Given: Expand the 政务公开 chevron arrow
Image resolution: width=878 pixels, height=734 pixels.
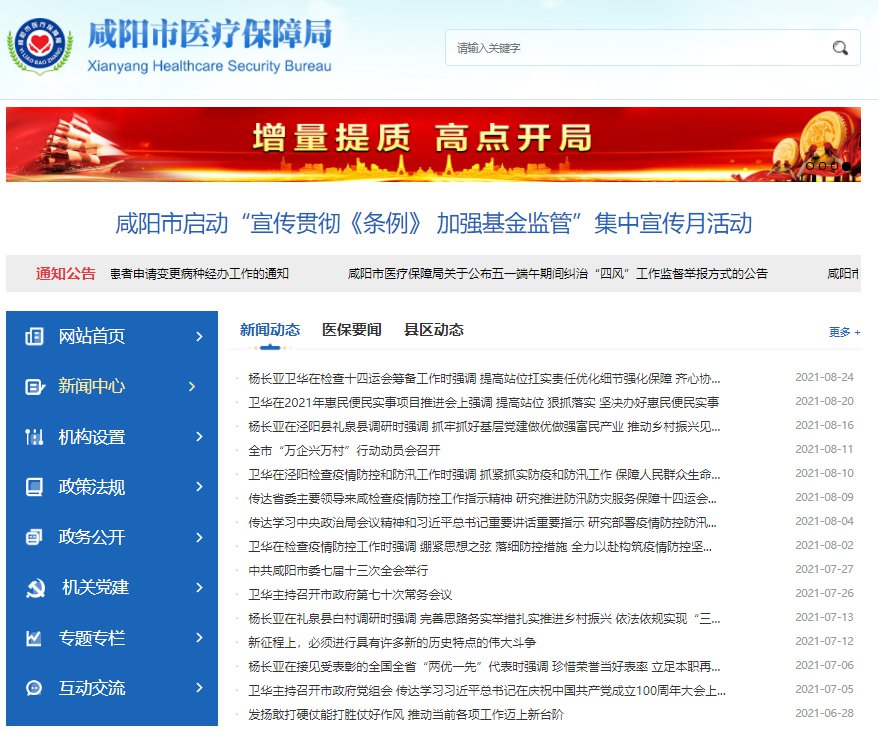Looking at the screenshot, I should [199, 537].
